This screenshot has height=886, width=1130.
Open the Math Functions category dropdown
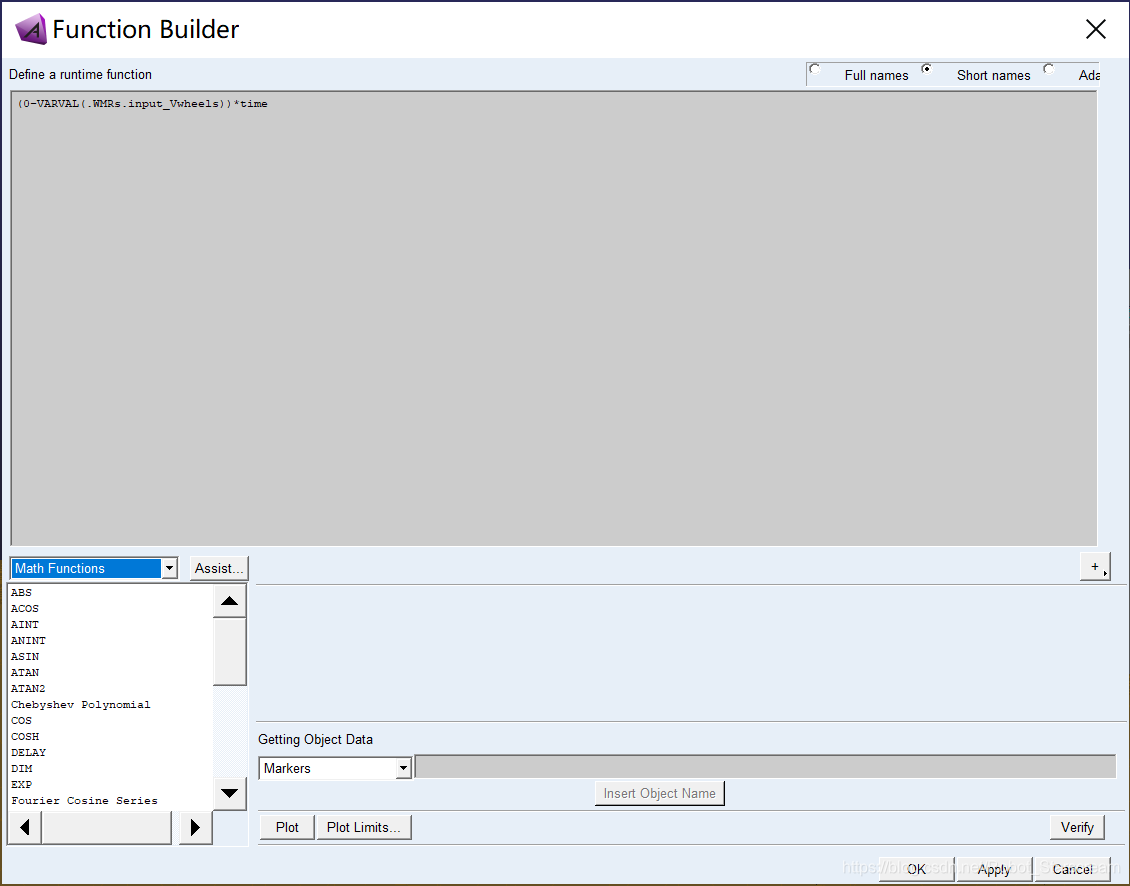(x=169, y=569)
